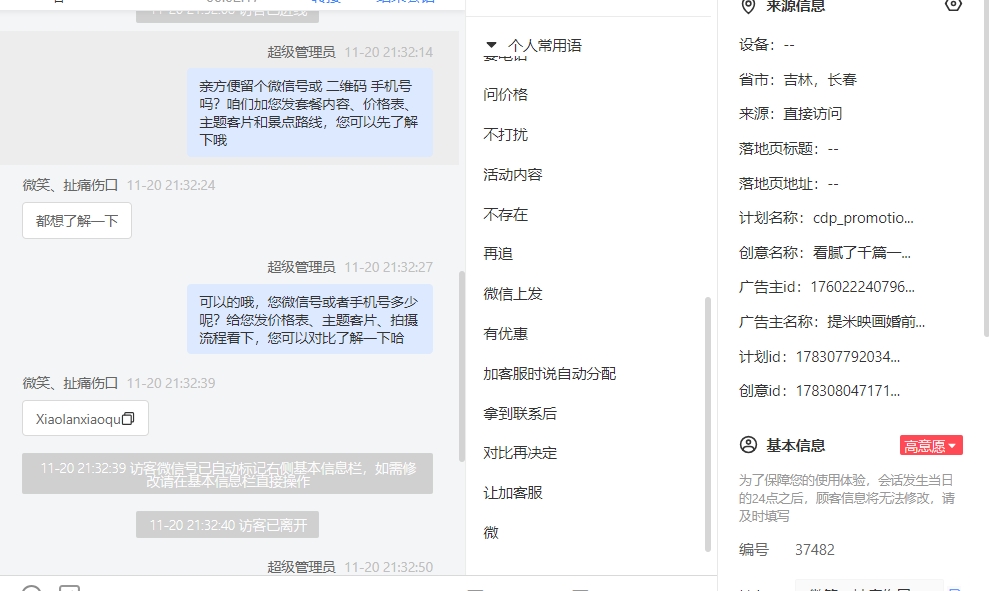The width and height of the screenshot is (989, 591).
Task: Click the 计划名称 cdp_promotio... value
Action: click(863, 218)
